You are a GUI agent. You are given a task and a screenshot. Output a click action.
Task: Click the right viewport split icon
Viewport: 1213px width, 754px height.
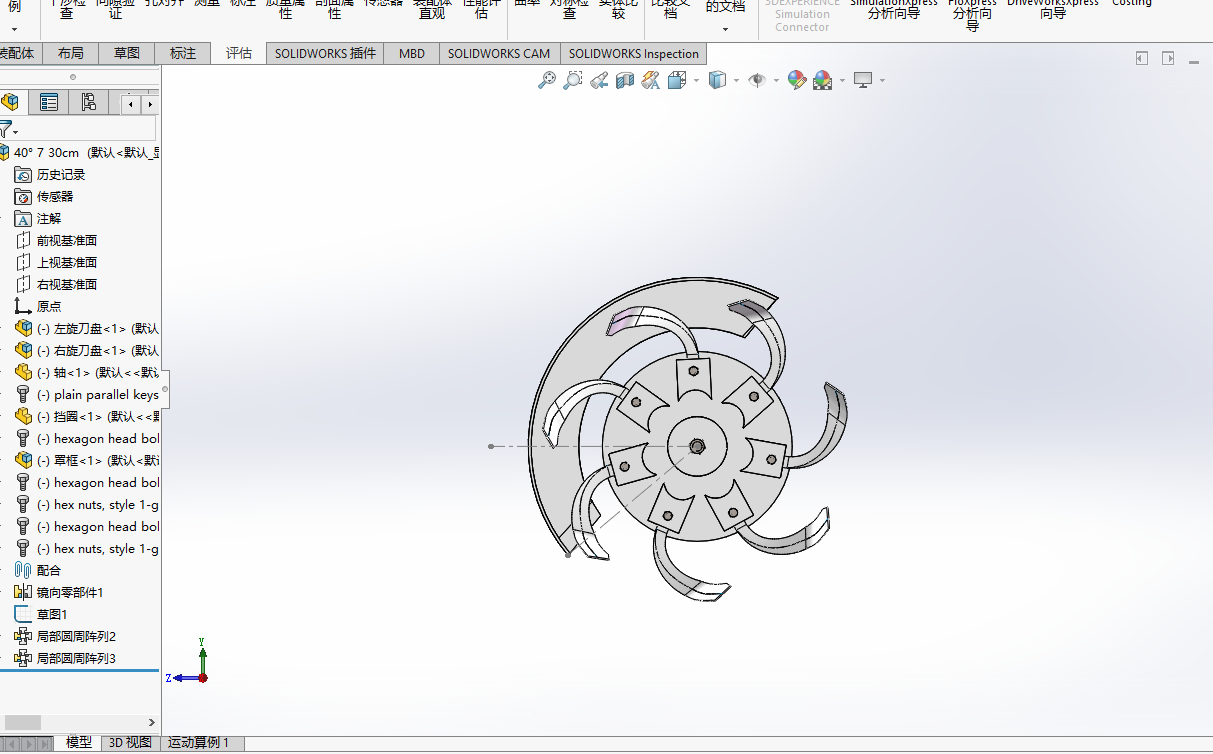1167,59
